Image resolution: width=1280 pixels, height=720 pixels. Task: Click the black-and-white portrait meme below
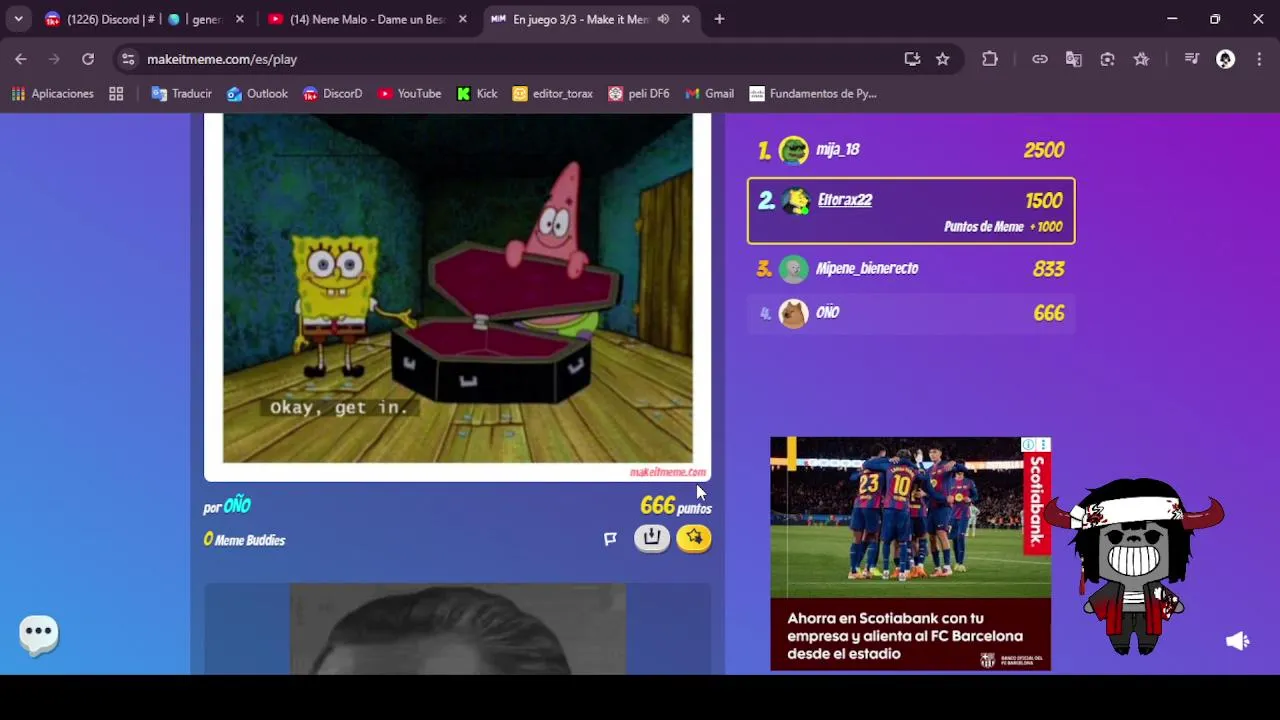point(458,629)
